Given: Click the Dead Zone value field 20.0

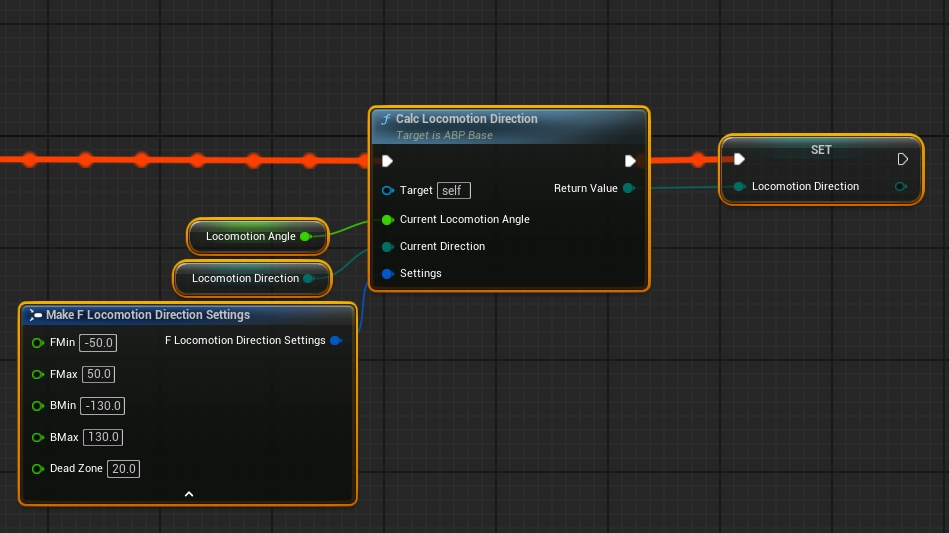Looking at the screenshot, I should tap(123, 469).
